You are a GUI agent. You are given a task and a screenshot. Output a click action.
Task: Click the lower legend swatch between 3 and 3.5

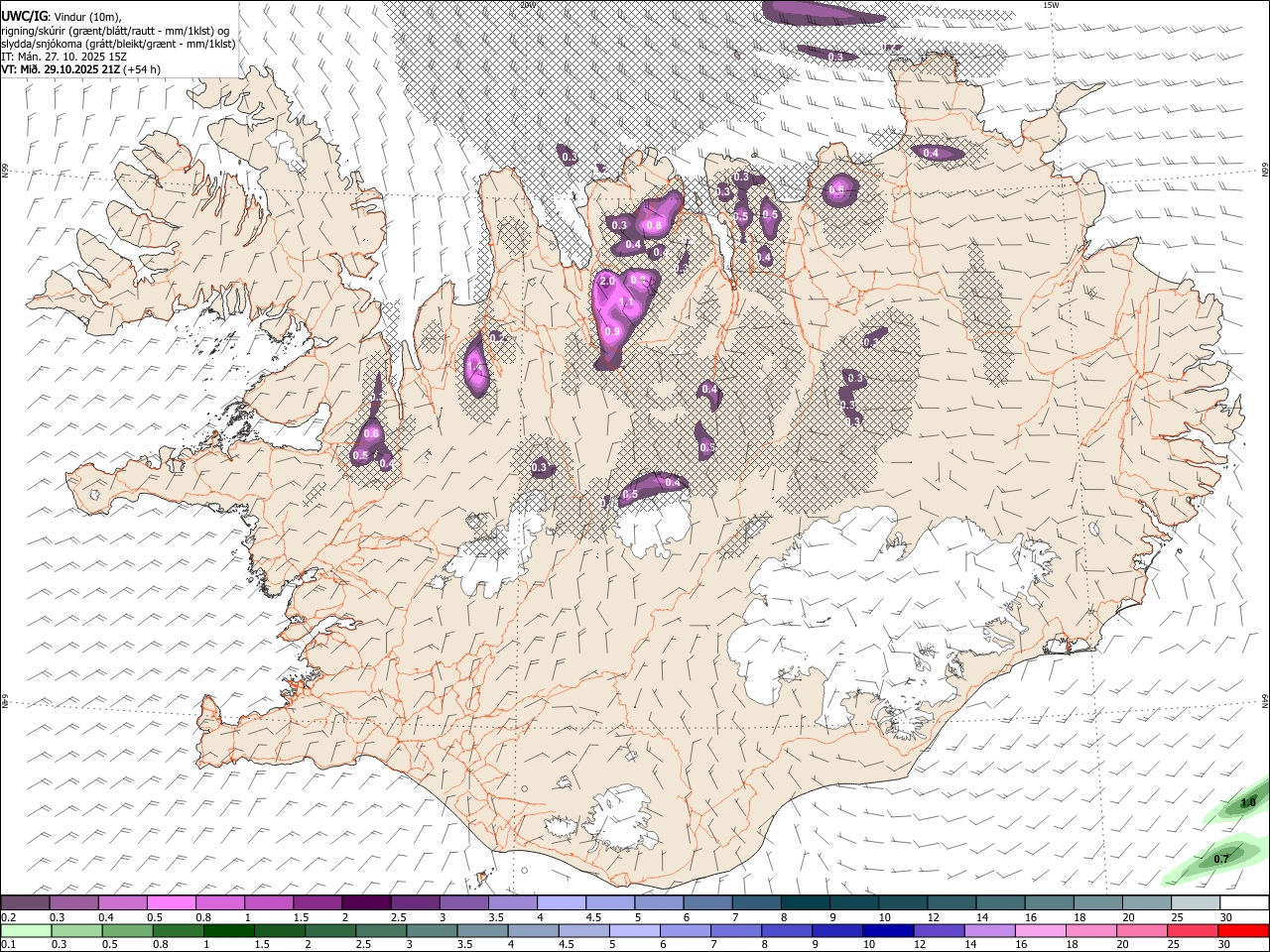[432, 930]
